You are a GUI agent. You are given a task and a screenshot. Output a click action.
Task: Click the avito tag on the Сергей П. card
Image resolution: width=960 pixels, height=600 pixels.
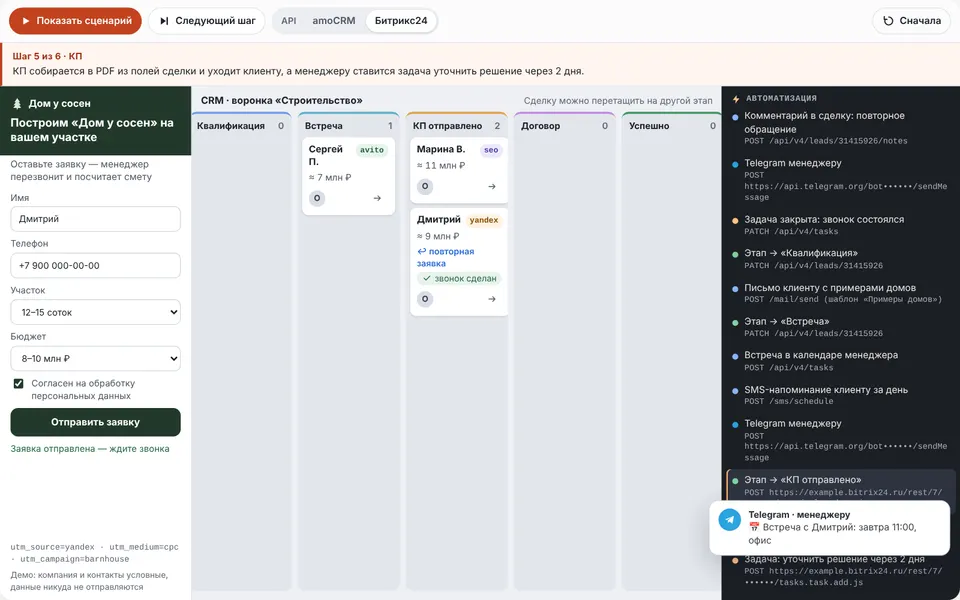pos(372,150)
